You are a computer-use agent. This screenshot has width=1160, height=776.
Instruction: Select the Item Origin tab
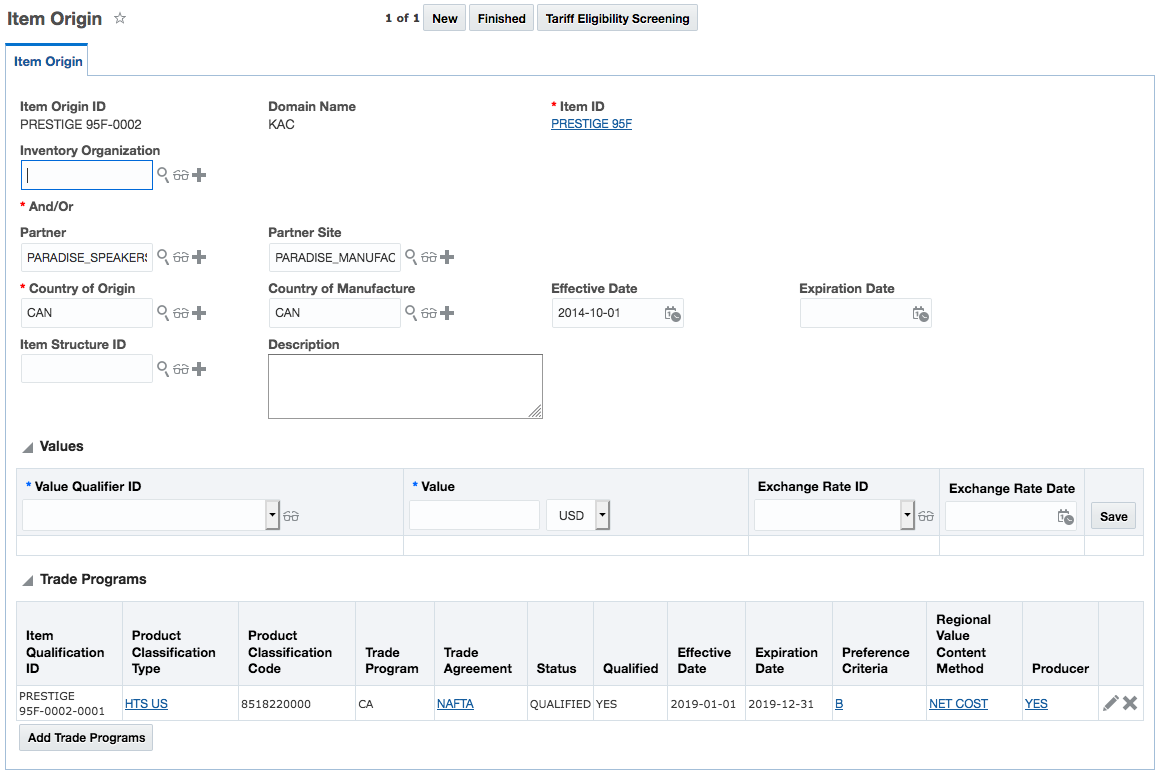coord(48,61)
